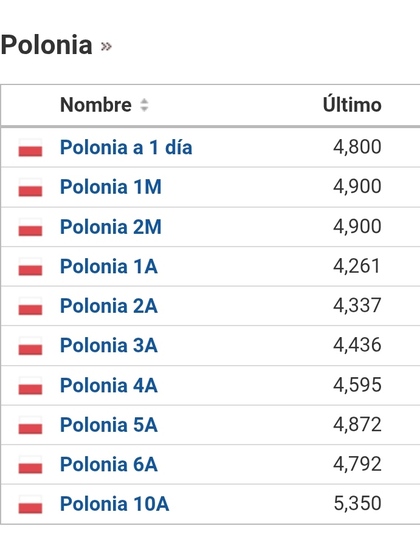Open the Polonia 10A bond link
Image resolution: width=420 pixels, height=560 pixels.
coord(115,504)
